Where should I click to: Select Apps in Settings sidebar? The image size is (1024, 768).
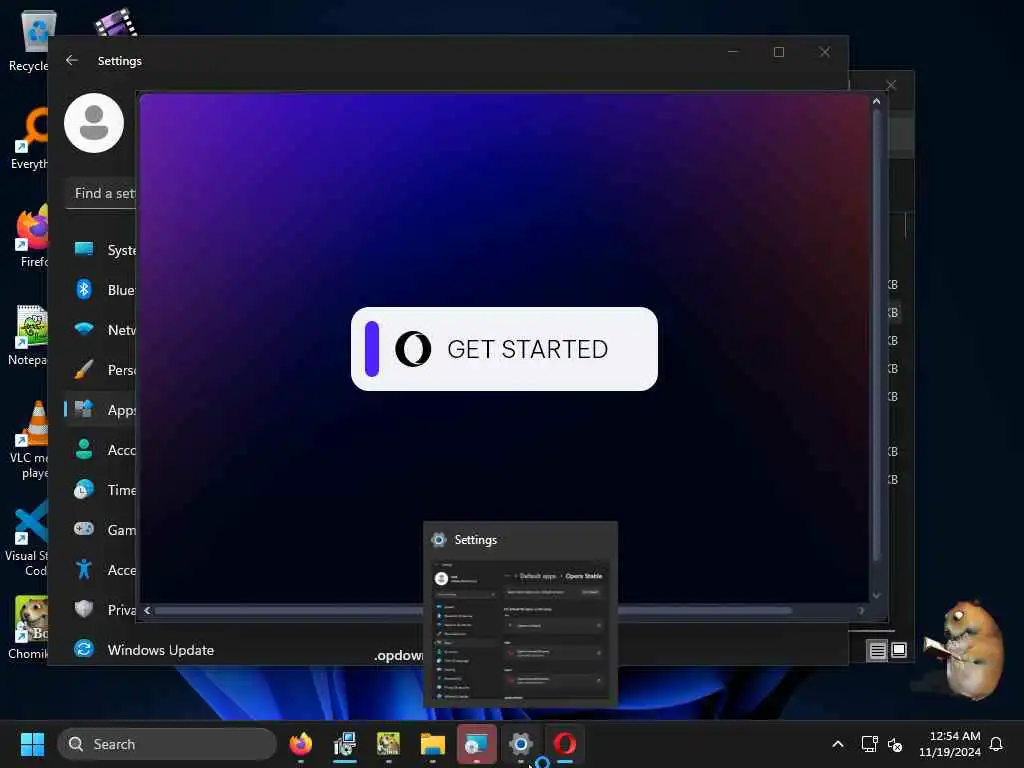click(x=102, y=409)
